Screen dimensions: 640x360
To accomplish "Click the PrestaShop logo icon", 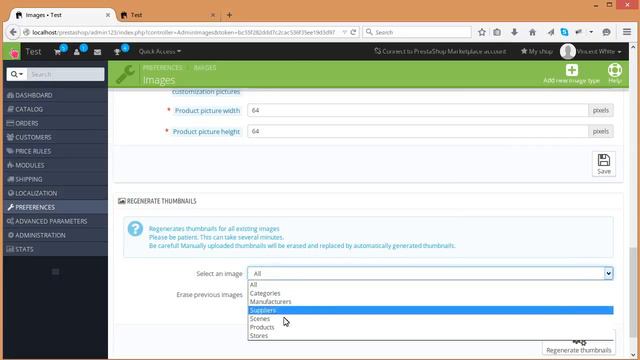I will point(14,52).
